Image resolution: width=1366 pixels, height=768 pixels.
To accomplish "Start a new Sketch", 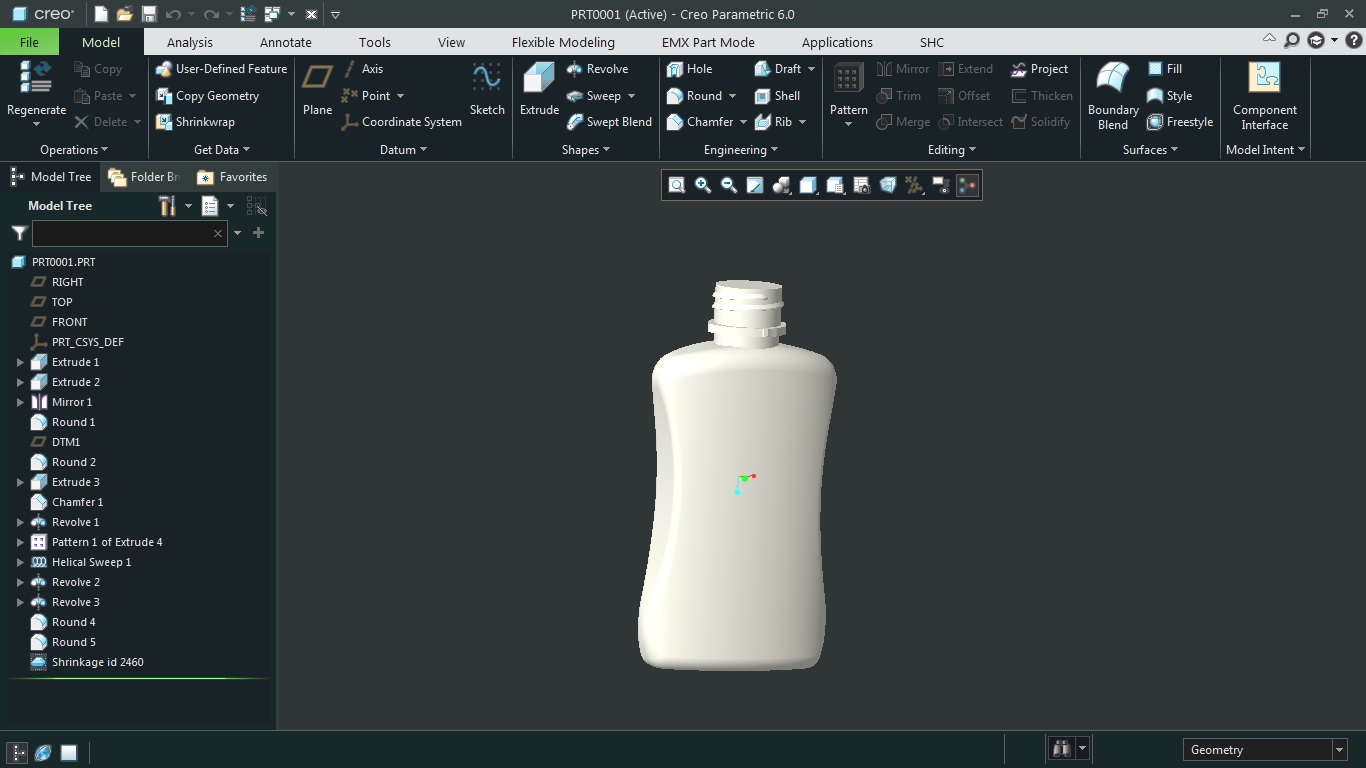I will point(487,90).
